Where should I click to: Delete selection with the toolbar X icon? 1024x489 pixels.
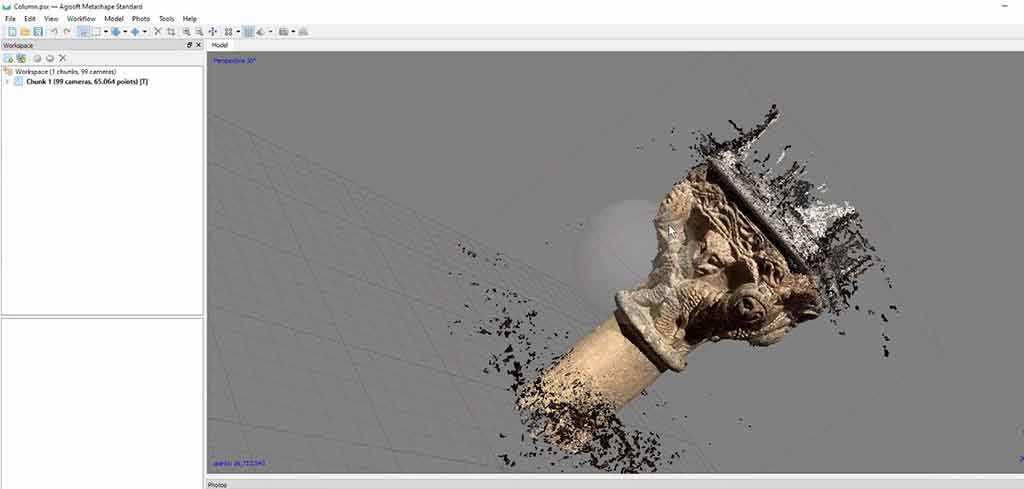click(157, 32)
